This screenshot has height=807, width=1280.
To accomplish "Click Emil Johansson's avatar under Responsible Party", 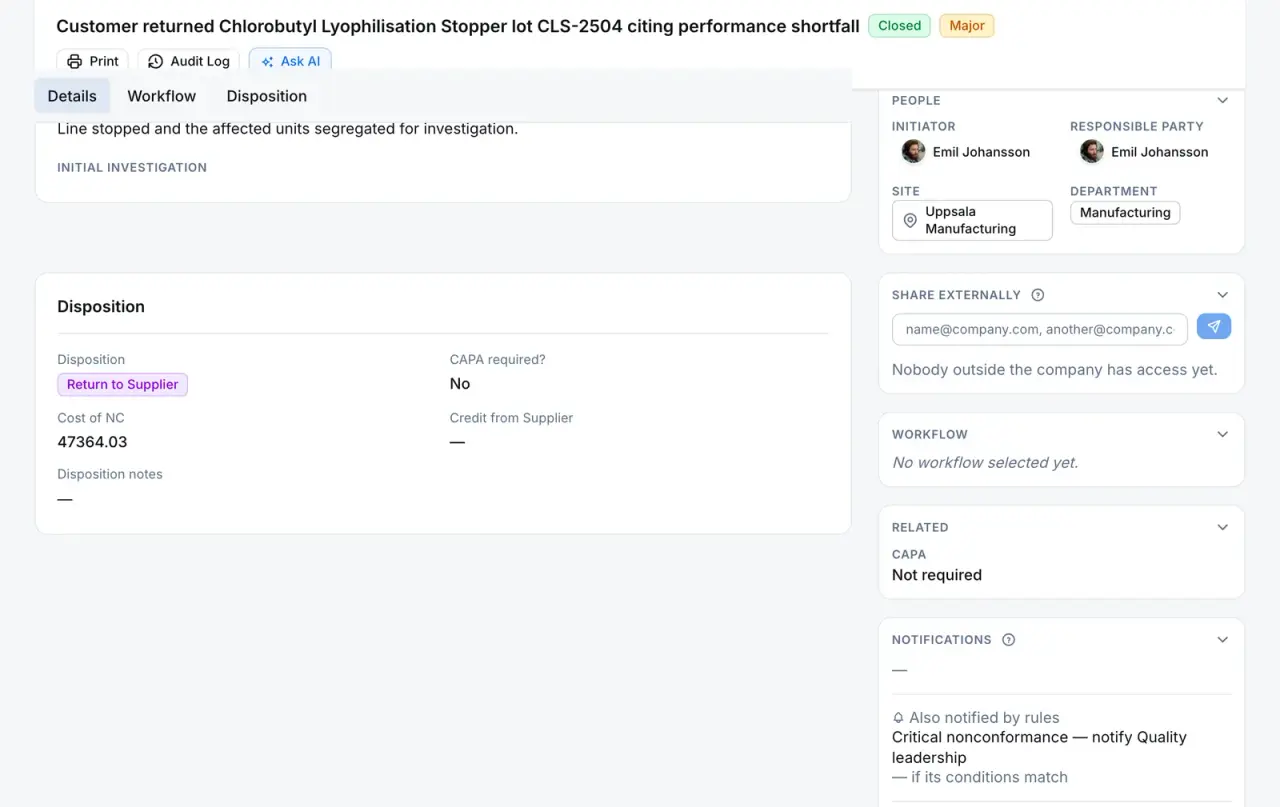I will coord(1091,151).
